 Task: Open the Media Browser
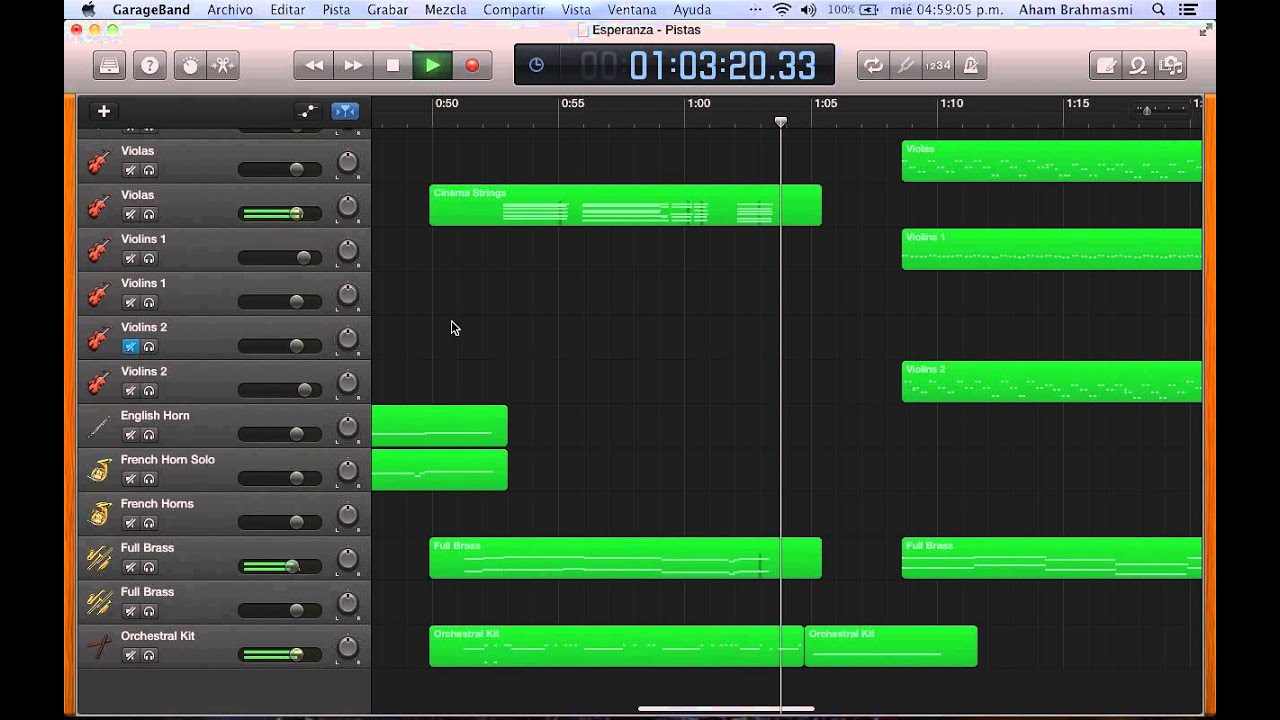pos(1170,65)
